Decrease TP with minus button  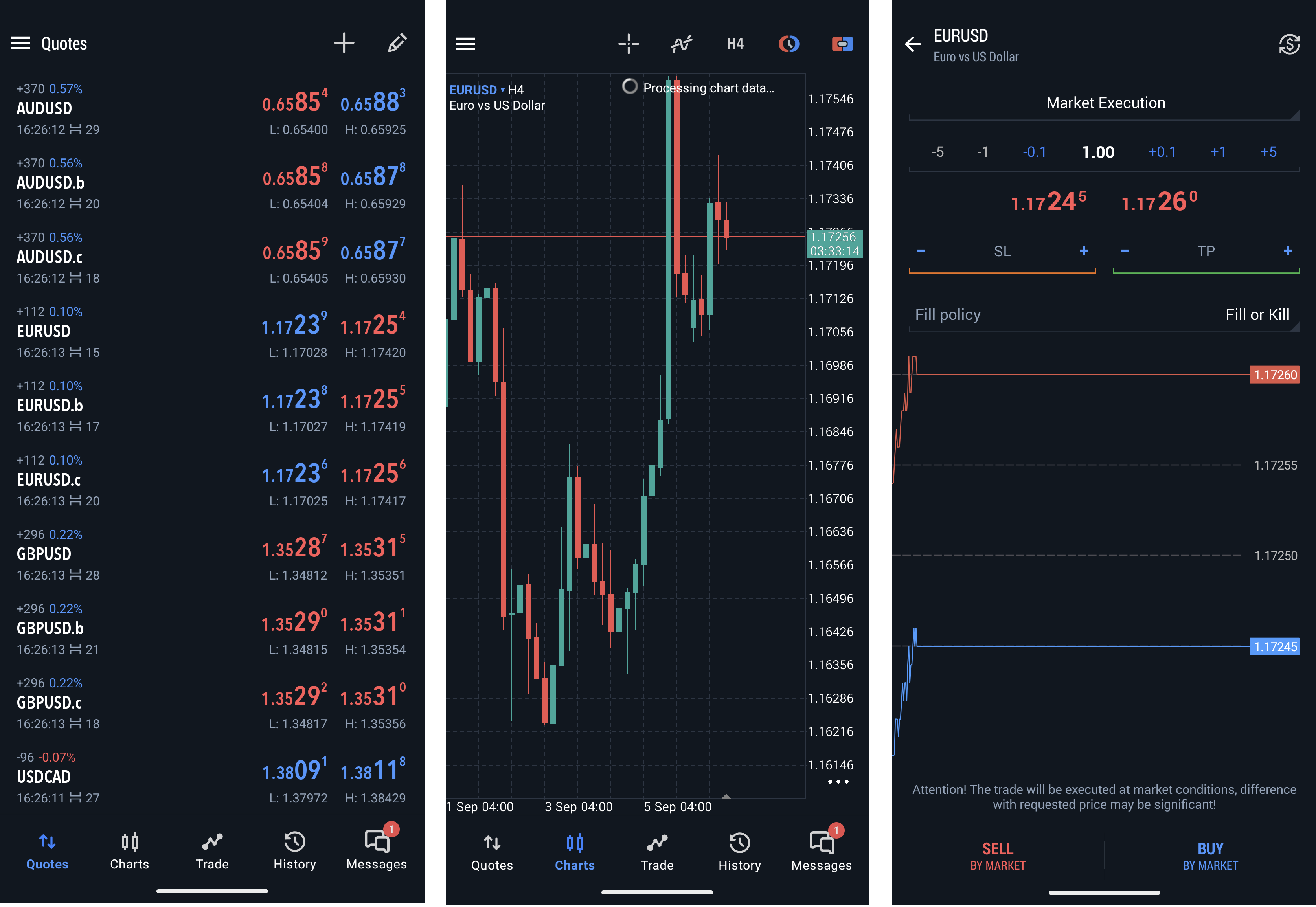[1125, 251]
